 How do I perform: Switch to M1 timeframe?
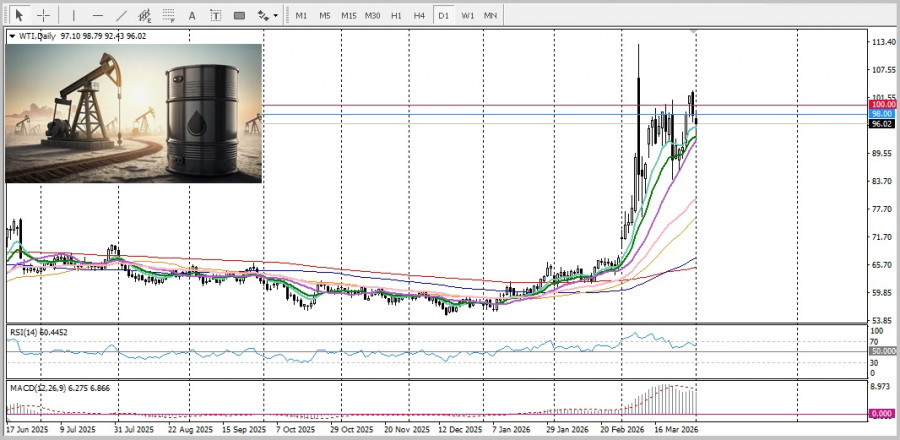tap(301, 16)
